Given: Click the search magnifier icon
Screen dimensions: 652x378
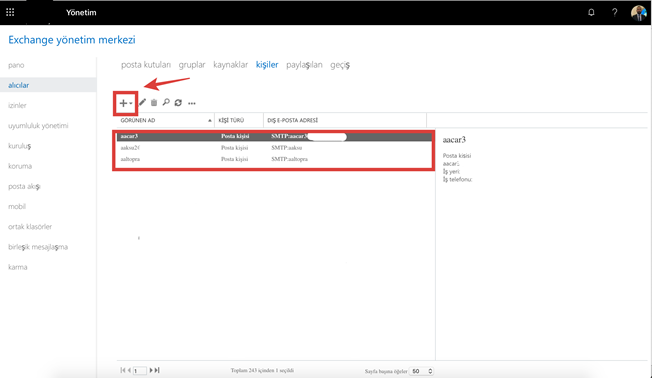Looking at the screenshot, I should (166, 102).
